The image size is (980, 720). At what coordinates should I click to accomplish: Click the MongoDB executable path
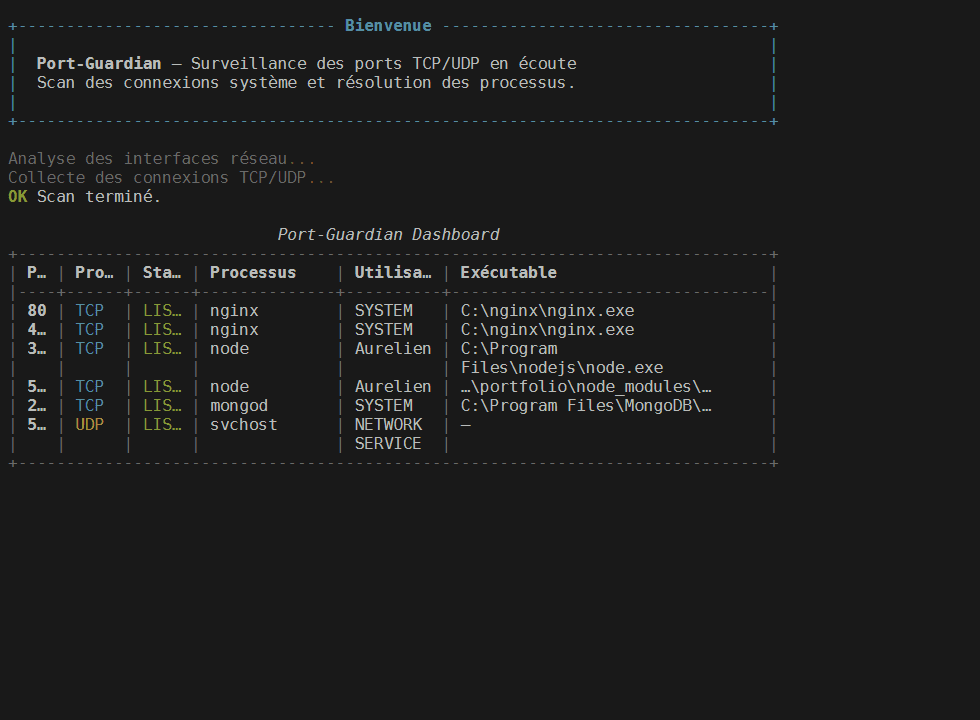(586, 406)
